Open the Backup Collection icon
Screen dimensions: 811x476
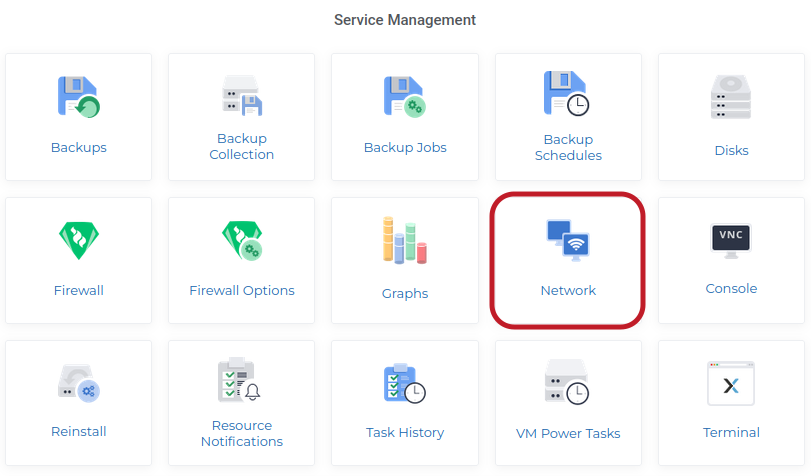(241, 95)
